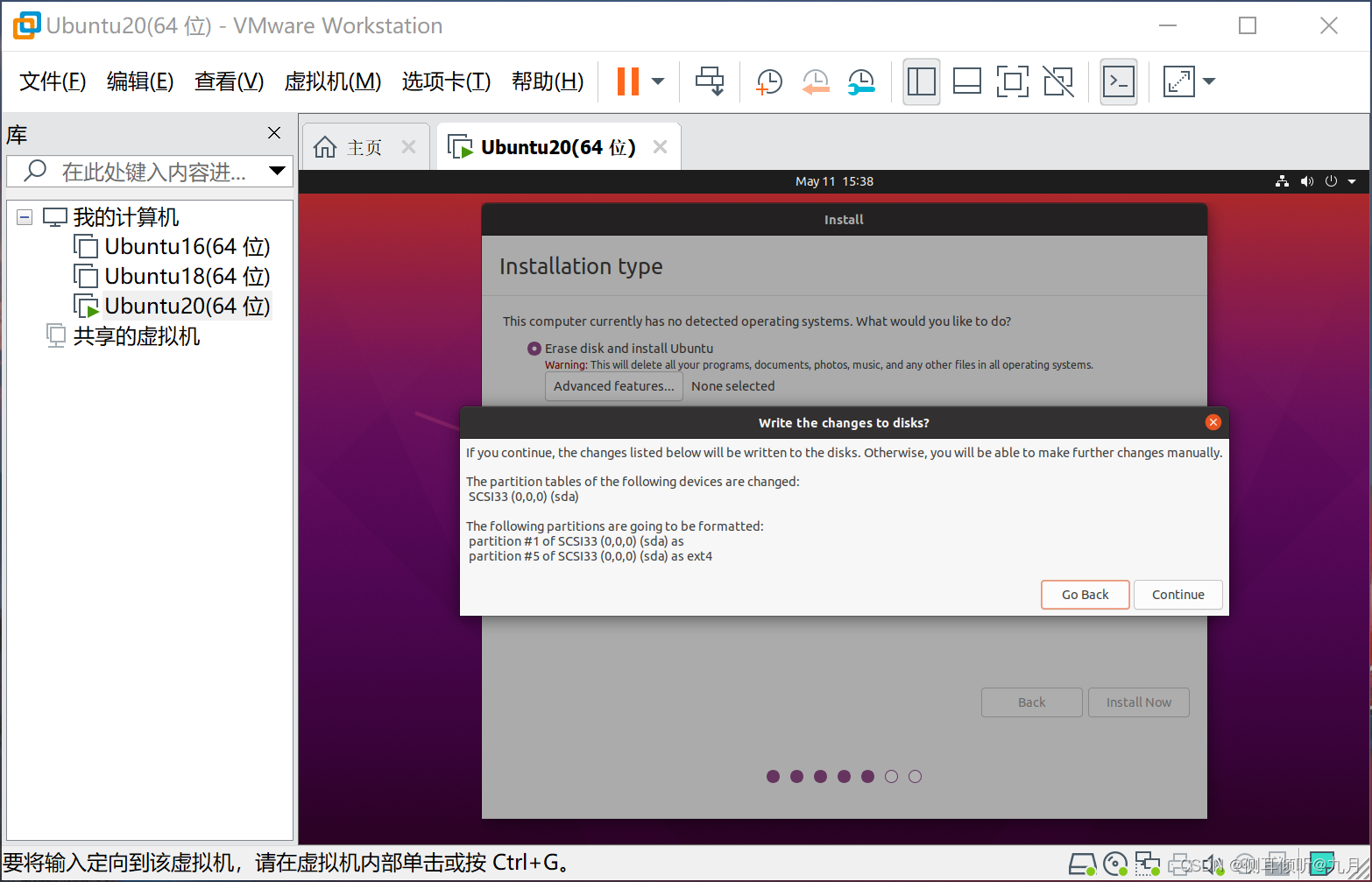Select 共享的虚拟机 in the library
This screenshot has height=882, width=1372.
pyautogui.click(x=137, y=335)
